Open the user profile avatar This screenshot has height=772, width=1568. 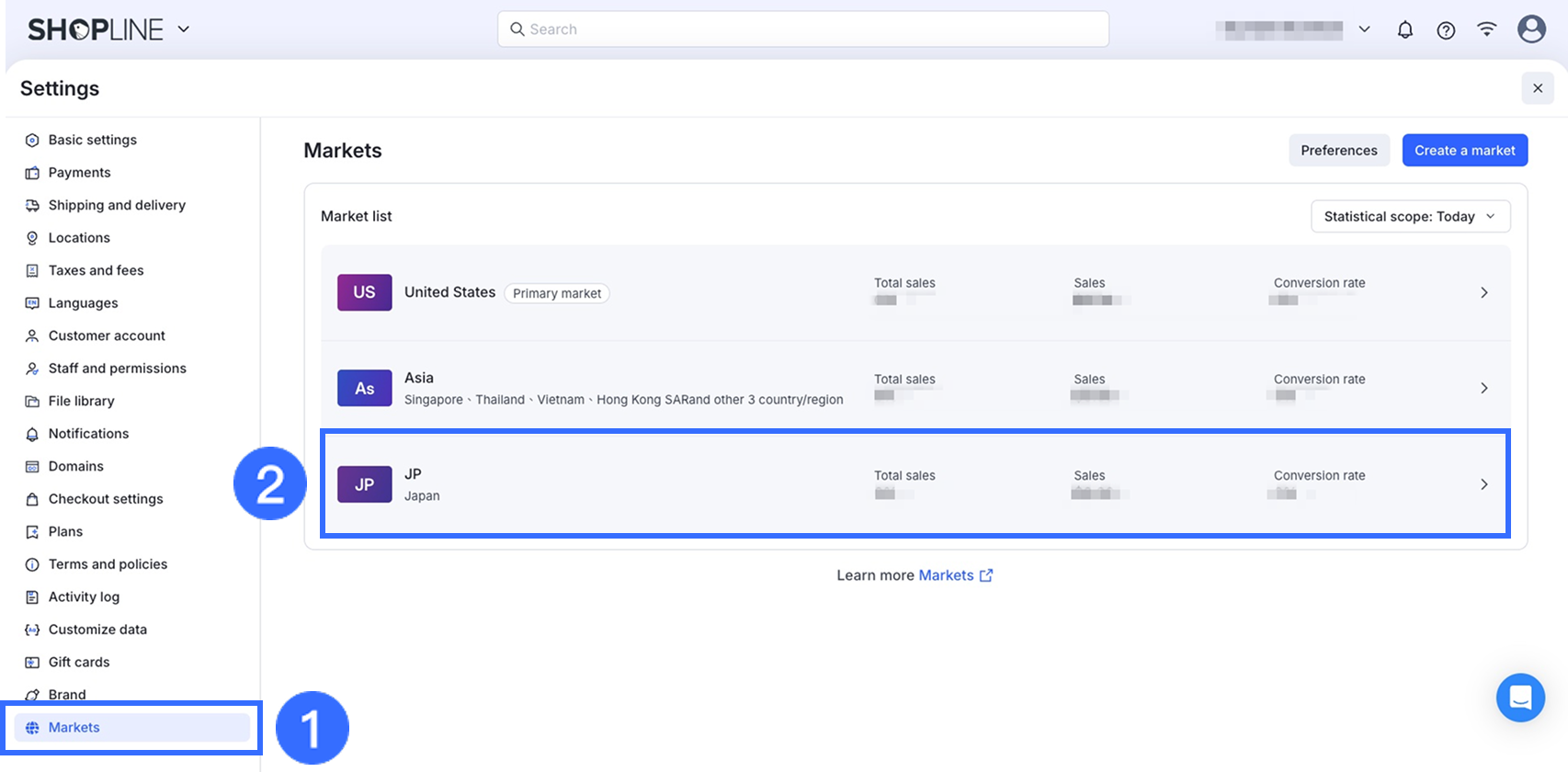1531,29
